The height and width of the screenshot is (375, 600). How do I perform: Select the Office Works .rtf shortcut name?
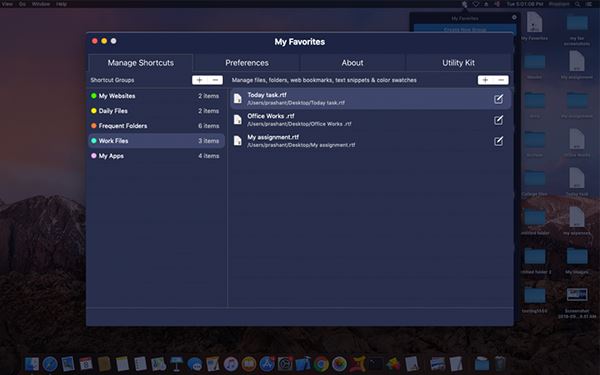271,116
